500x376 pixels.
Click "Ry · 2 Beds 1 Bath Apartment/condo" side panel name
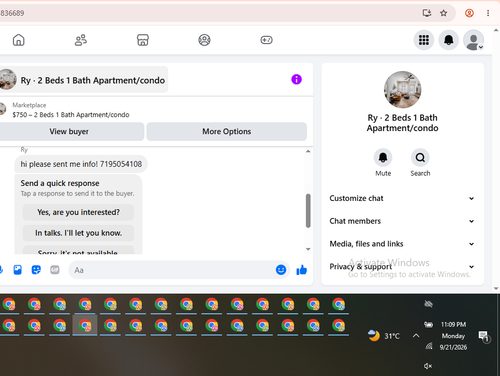pyautogui.click(x=402, y=123)
